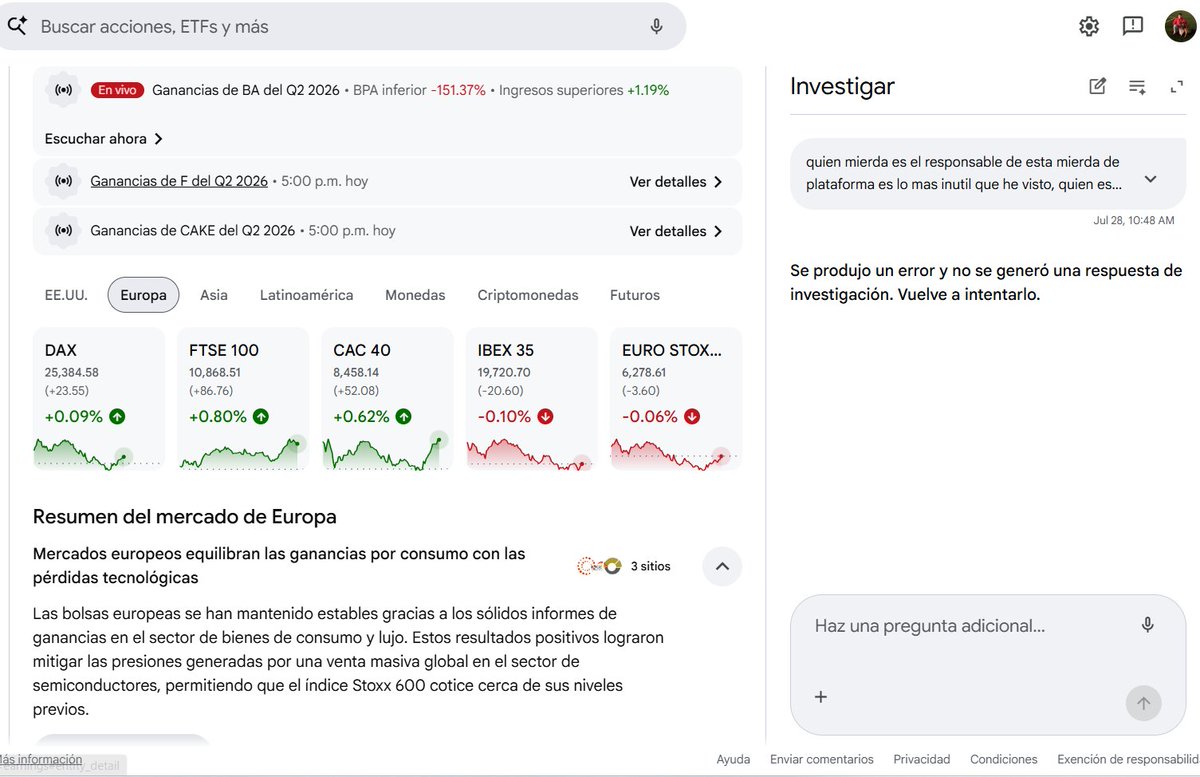Click the 'Mercados europeos equilibran las ganancias' headline
1200x777 pixels.
point(279,566)
